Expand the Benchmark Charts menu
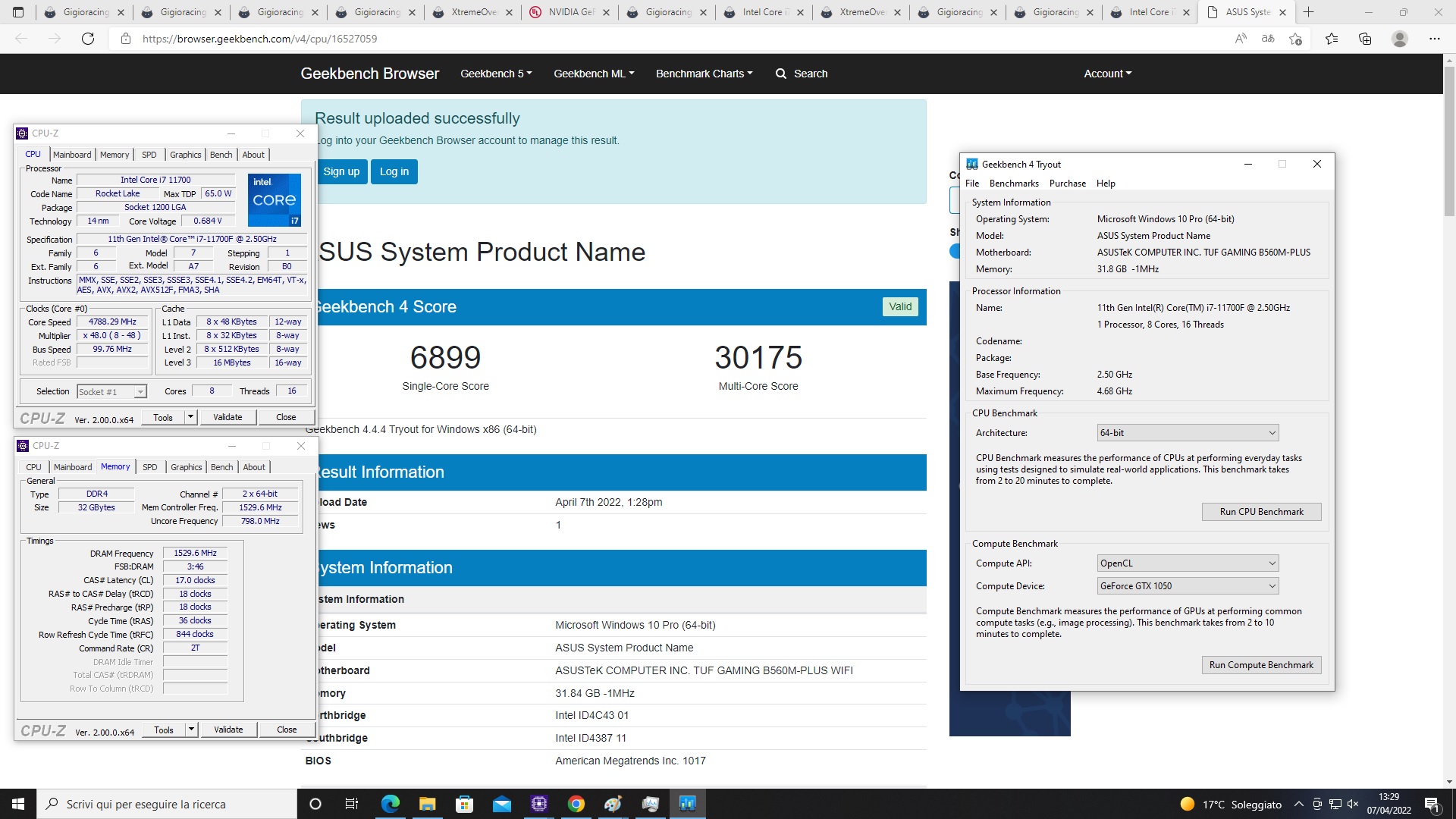1456x819 pixels. [x=704, y=74]
